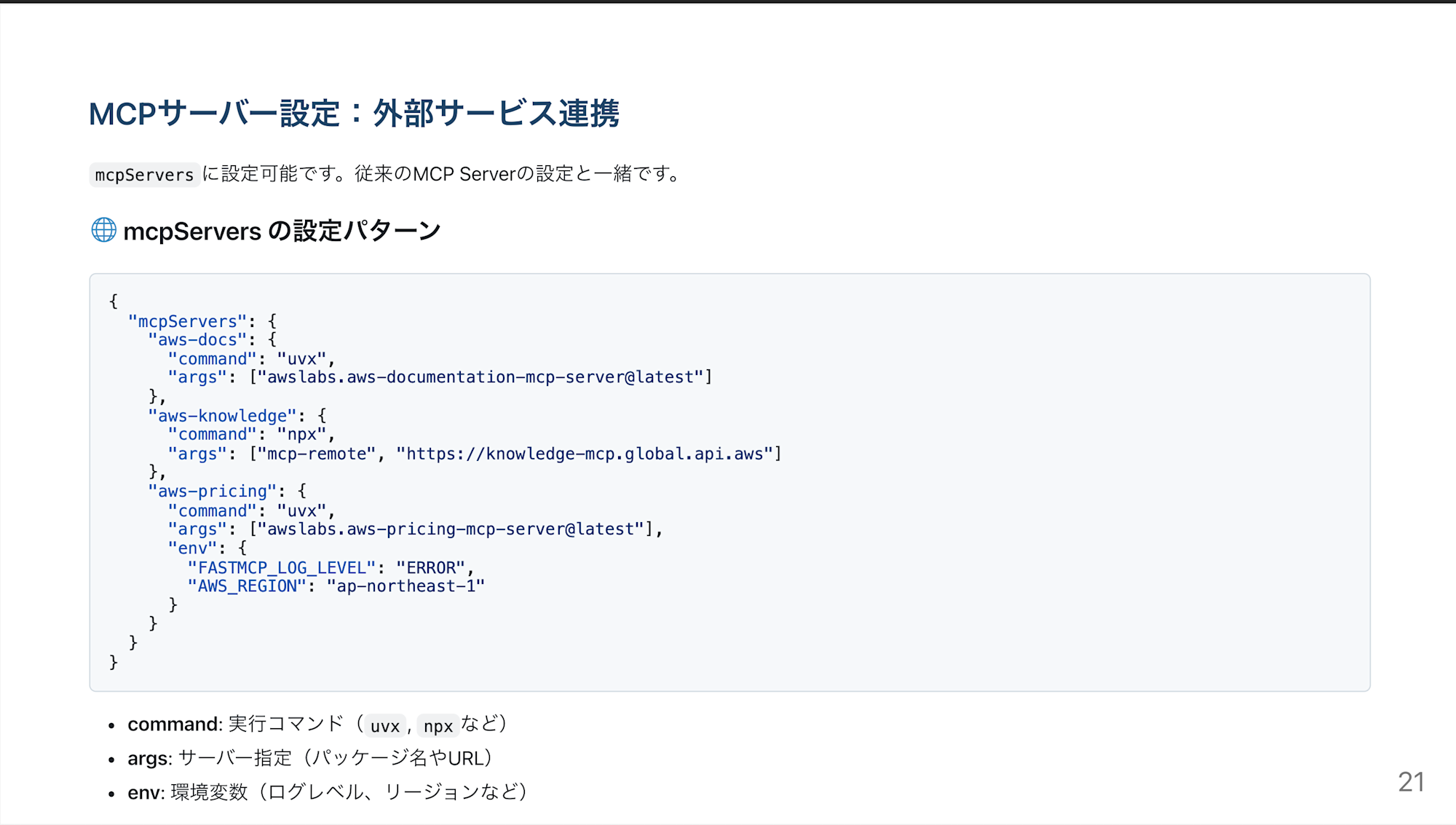Click the inline code mcpServers in the intro sentence
Viewport: 1456px width, 825px height.
coord(144,175)
